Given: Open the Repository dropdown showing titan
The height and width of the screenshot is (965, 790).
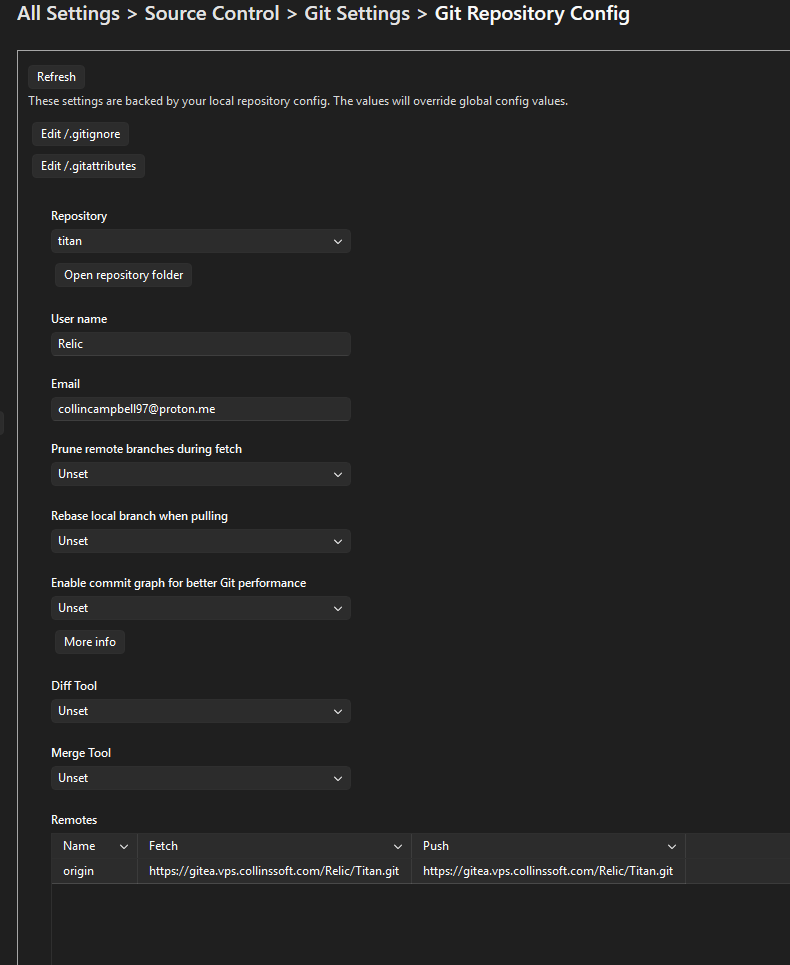Looking at the screenshot, I should (200, 241).
